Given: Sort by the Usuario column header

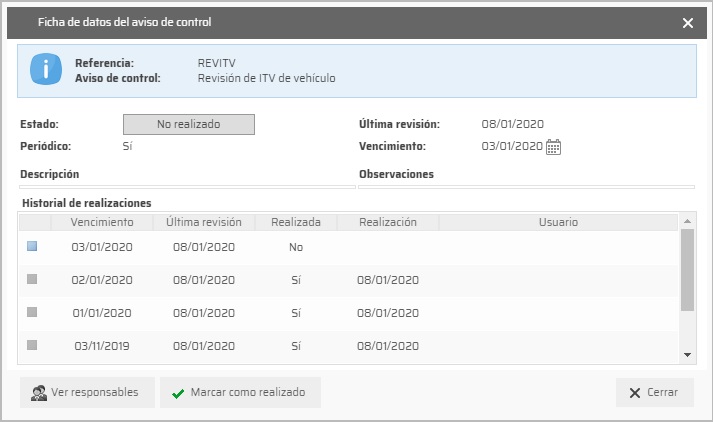Looking at the screenshot, I should (558, 222).
